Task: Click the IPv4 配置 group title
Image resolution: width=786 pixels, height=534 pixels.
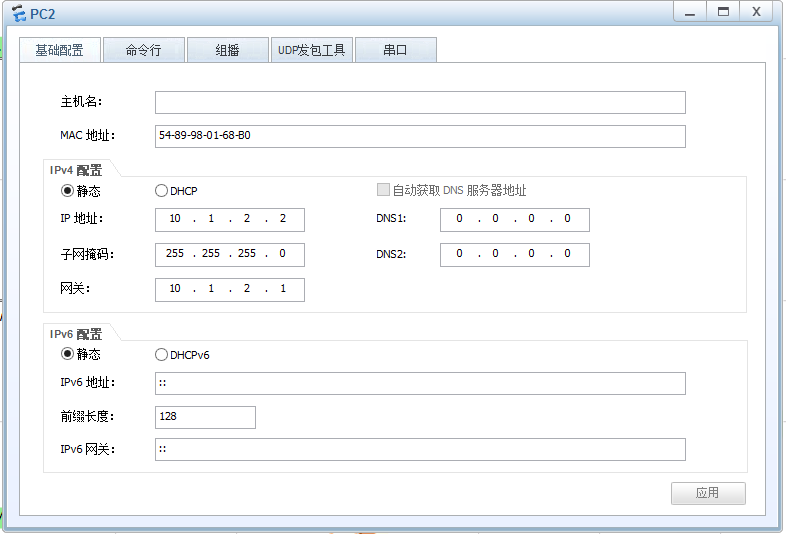Action: pos(76,170)
